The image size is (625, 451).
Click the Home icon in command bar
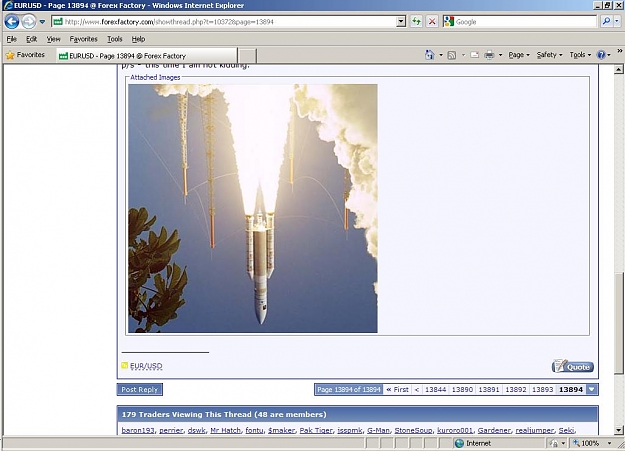click(x=430, y=55)
